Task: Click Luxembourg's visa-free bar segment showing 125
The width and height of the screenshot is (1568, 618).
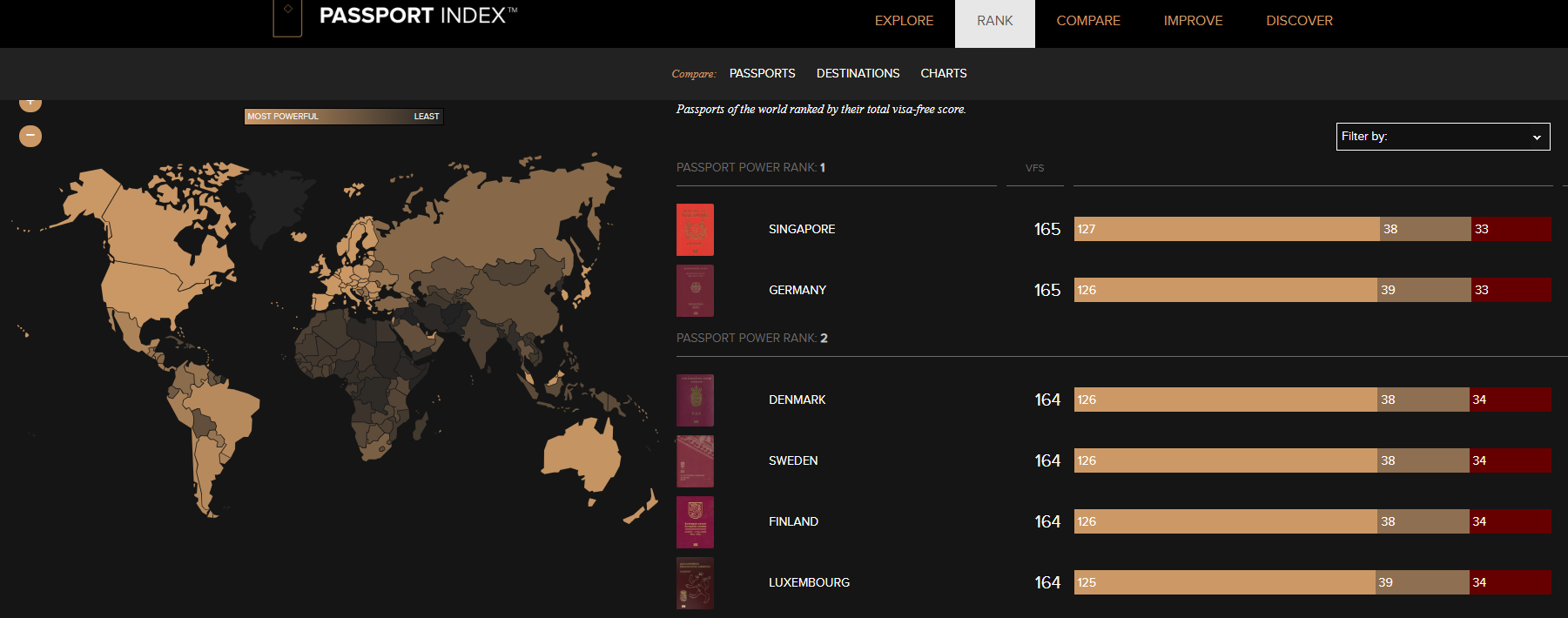Action: click(1224, 582)
